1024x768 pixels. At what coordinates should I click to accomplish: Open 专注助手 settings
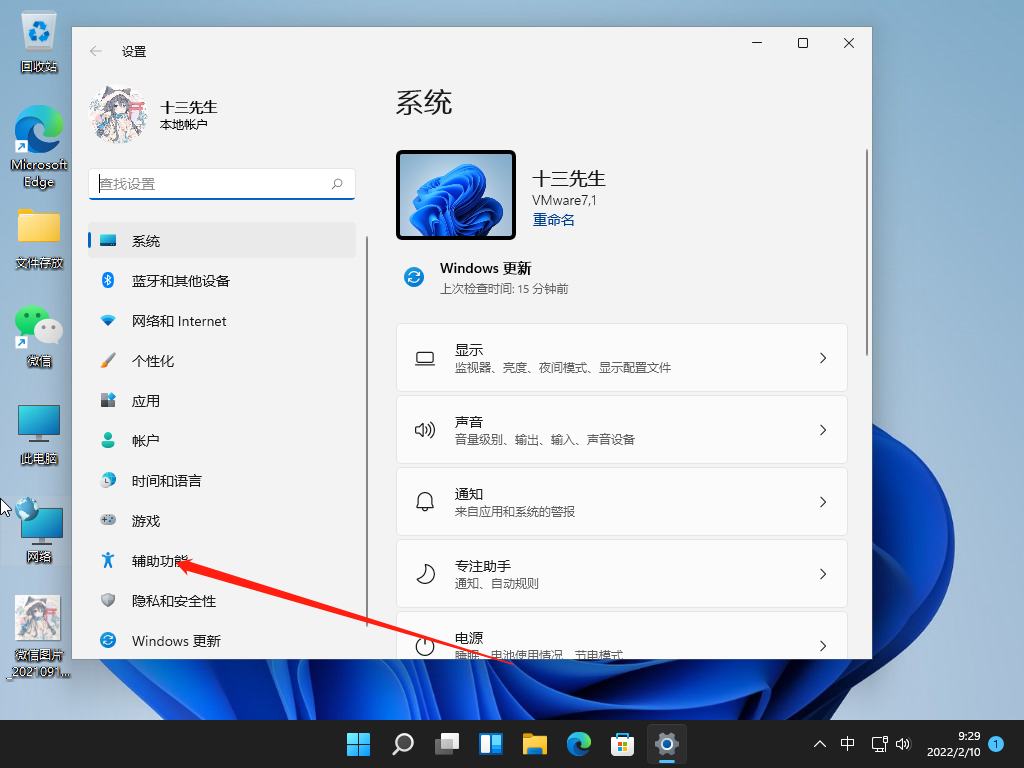(622, 573)
